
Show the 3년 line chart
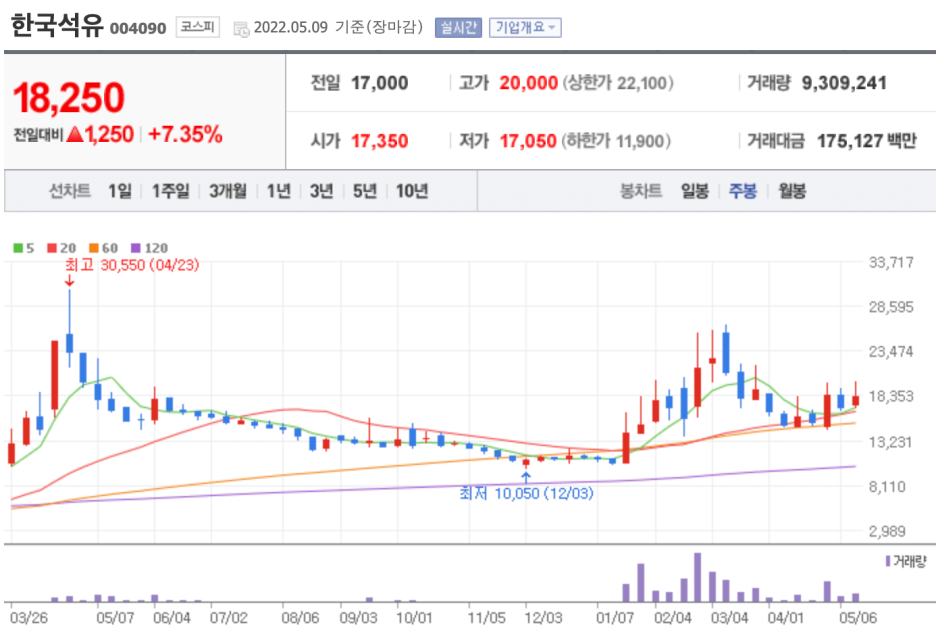[321, 191]
